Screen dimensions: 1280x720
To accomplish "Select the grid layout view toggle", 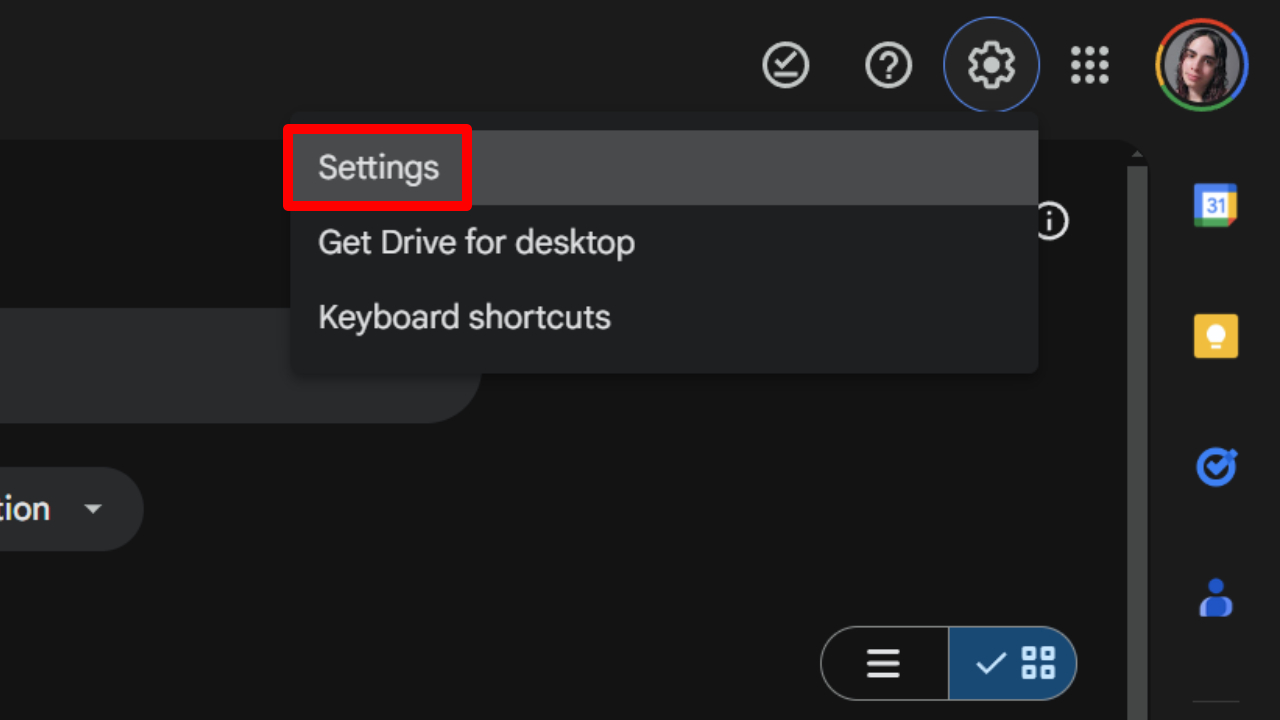I will pyautogui.click(x=1013, y=663).
